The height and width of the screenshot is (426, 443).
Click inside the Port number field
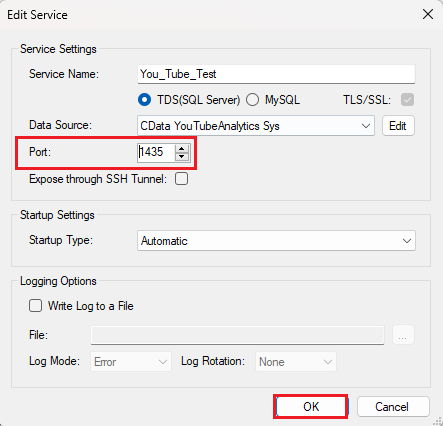(x=156, y=152)
